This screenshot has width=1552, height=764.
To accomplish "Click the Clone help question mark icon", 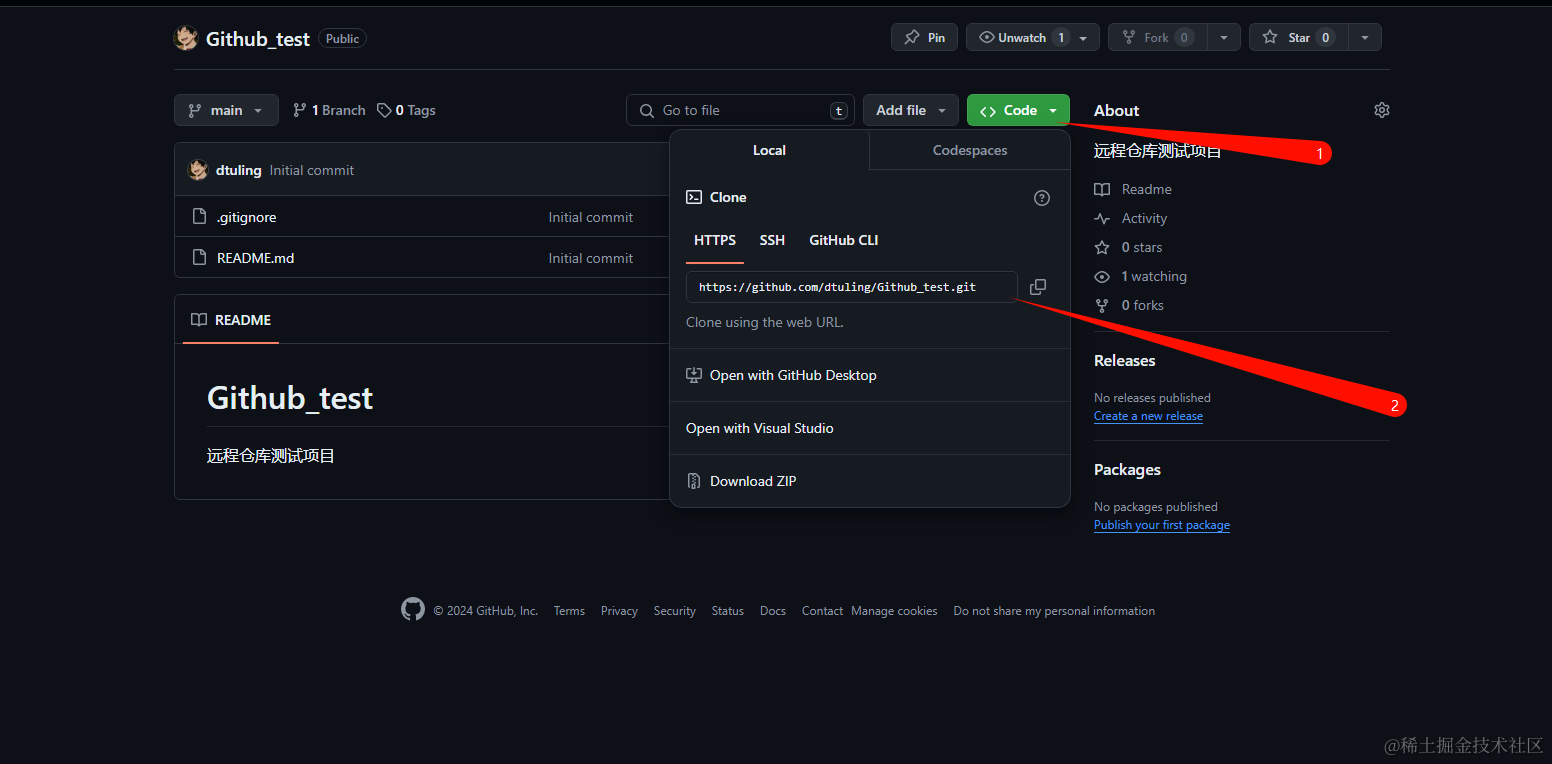I will coord(1042,198).
